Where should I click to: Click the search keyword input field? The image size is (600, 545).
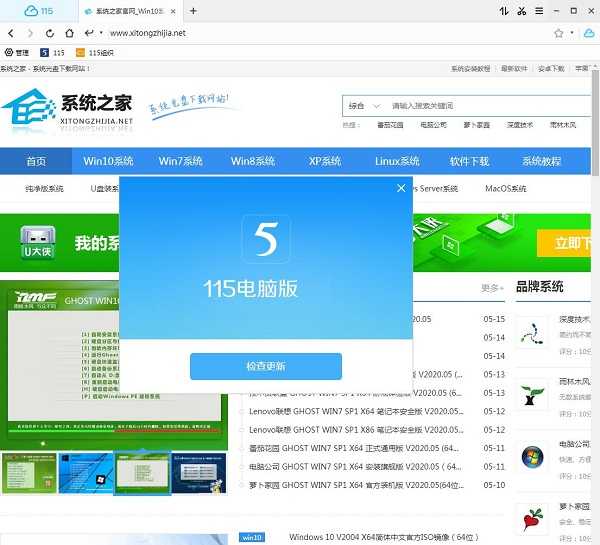(x=490, y=106)
